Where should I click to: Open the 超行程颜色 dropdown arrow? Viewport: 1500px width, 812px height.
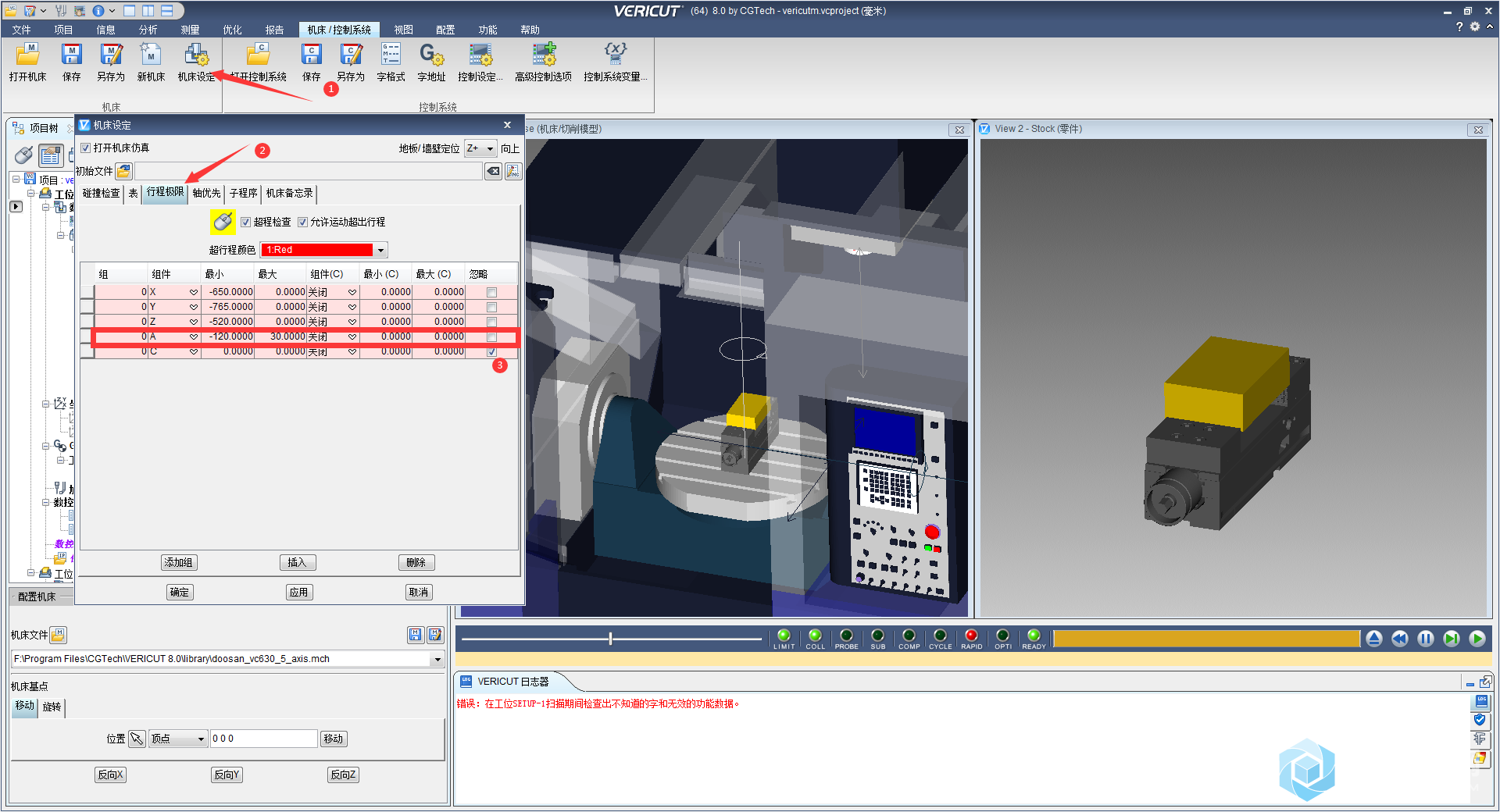click(380, 250)
